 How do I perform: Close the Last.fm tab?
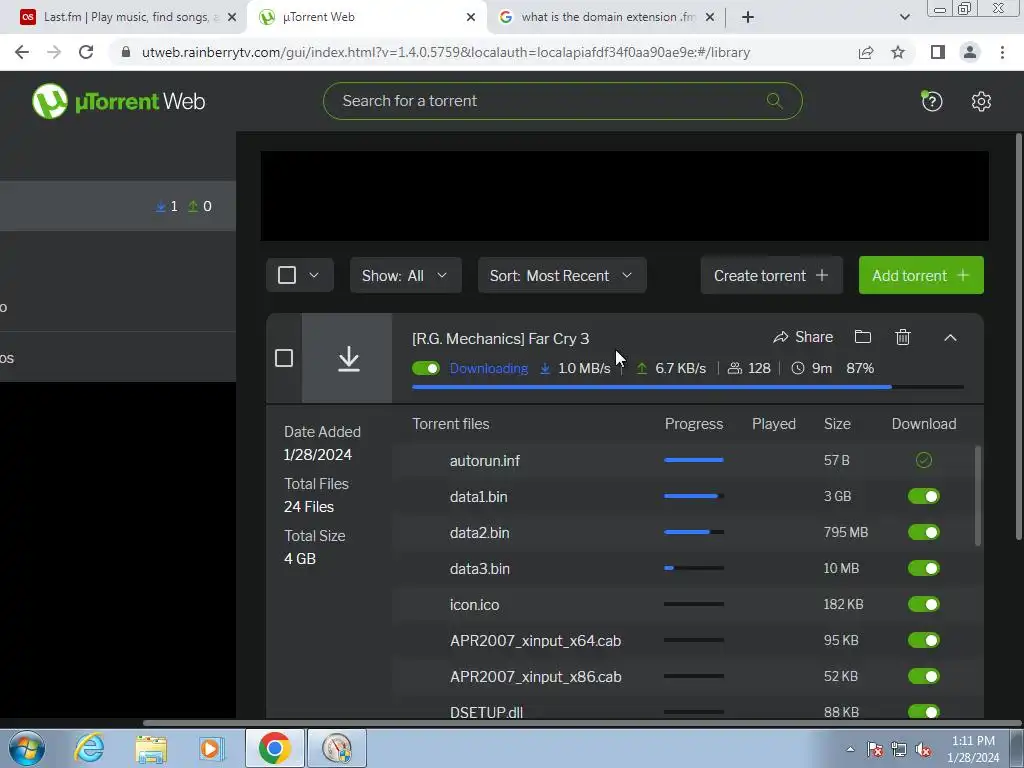click(x=231, y=18)
